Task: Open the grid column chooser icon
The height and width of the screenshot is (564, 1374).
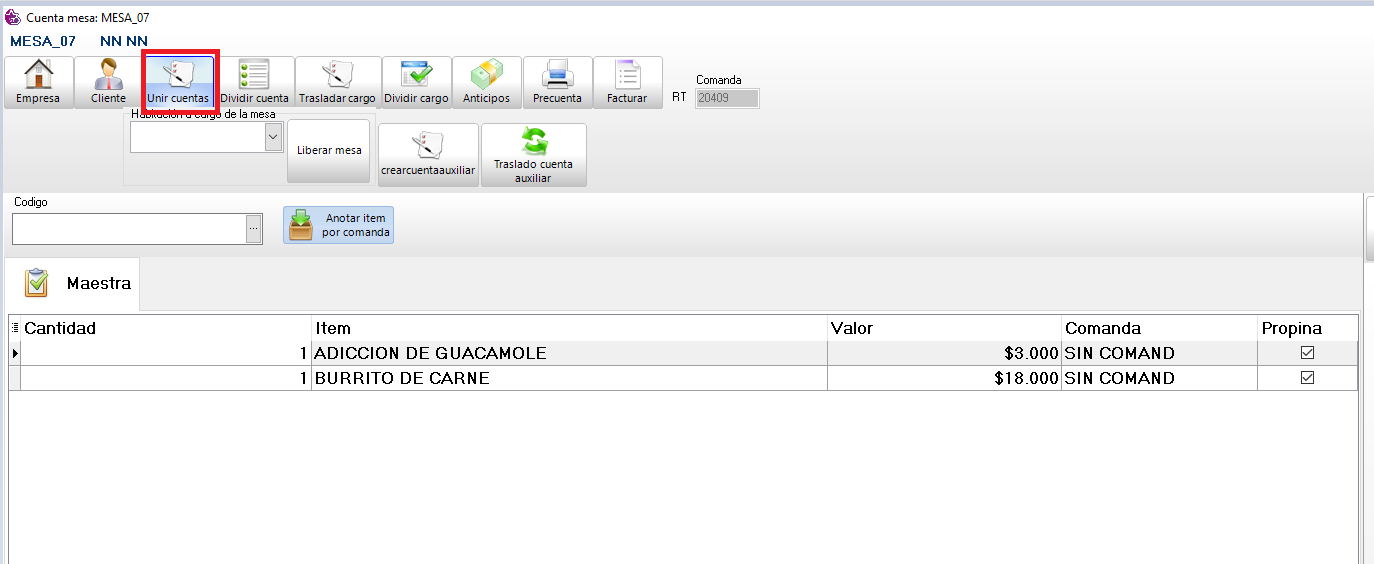Action: coord(14,328)
